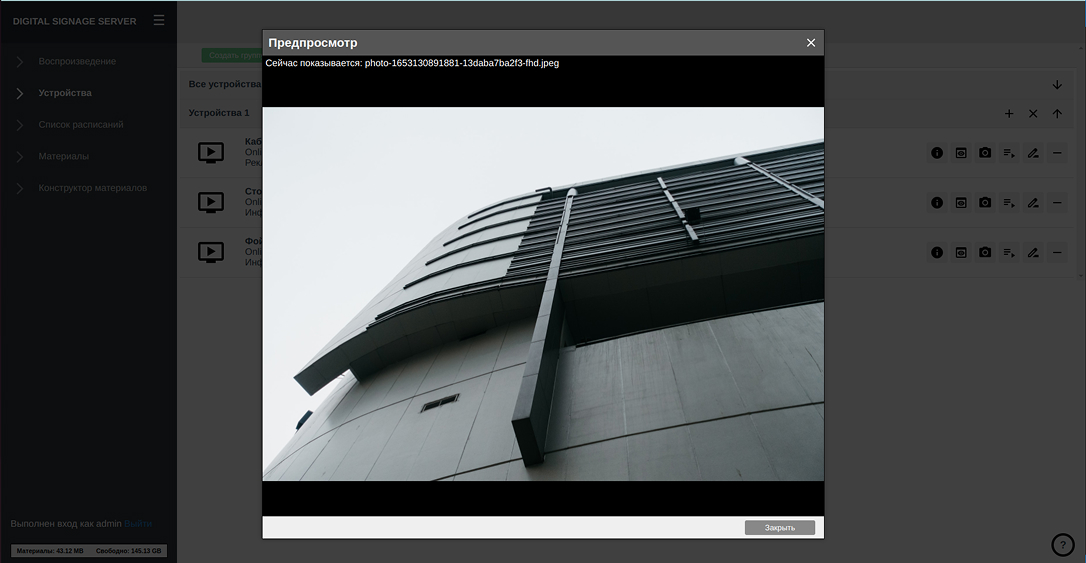Open playlist icon for the Фой device

(x=1009, y=253)
